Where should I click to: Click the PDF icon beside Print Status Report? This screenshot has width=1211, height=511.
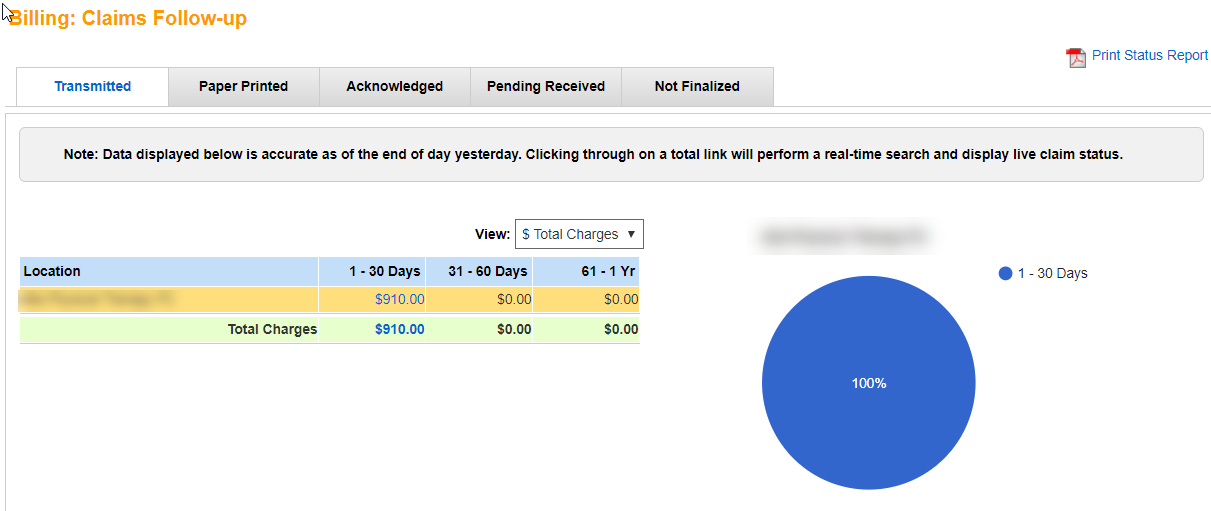tap(1076, 57)
